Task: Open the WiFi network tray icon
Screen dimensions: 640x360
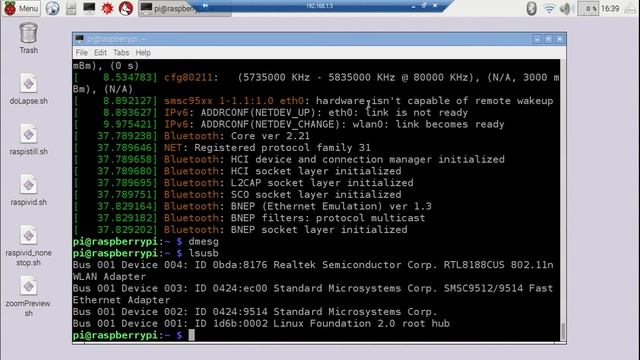Action: (549, 9)
